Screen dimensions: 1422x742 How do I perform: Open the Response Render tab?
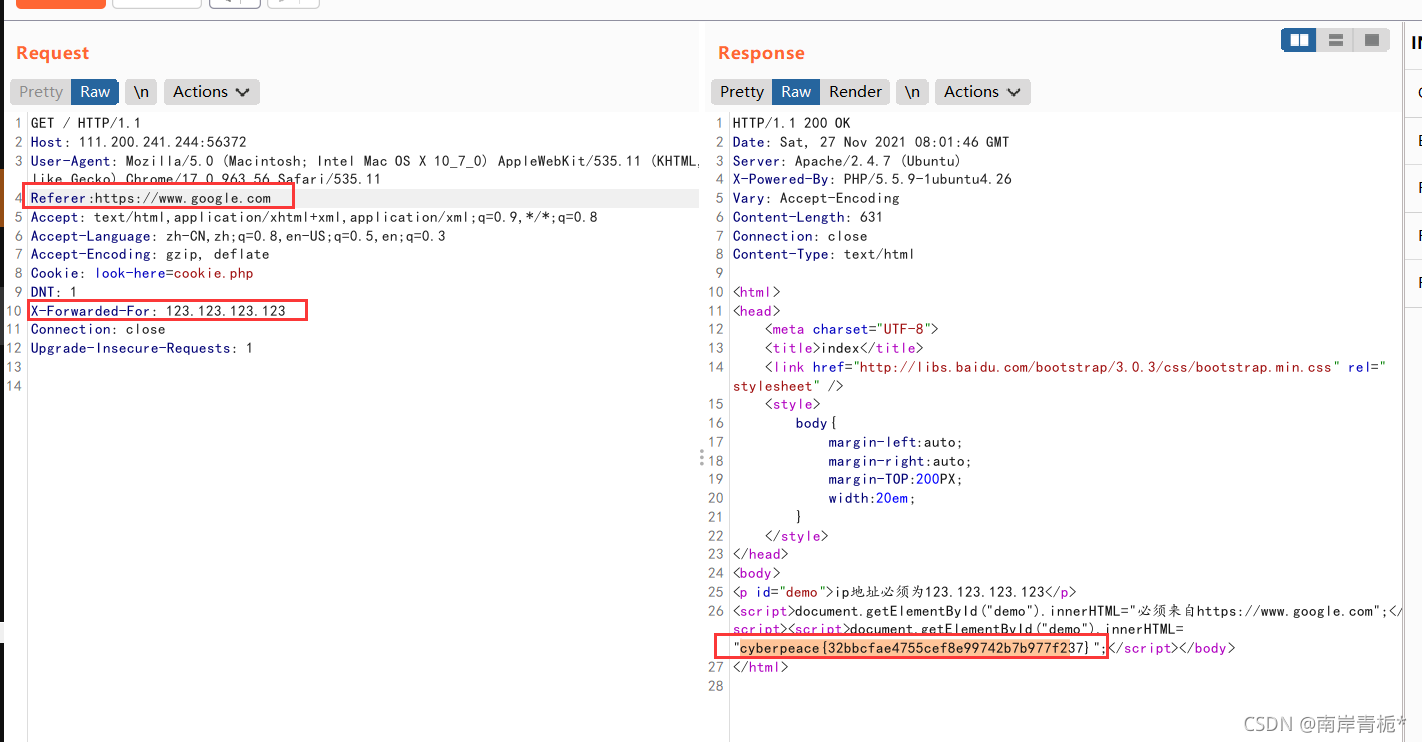(x=855, y=92)
